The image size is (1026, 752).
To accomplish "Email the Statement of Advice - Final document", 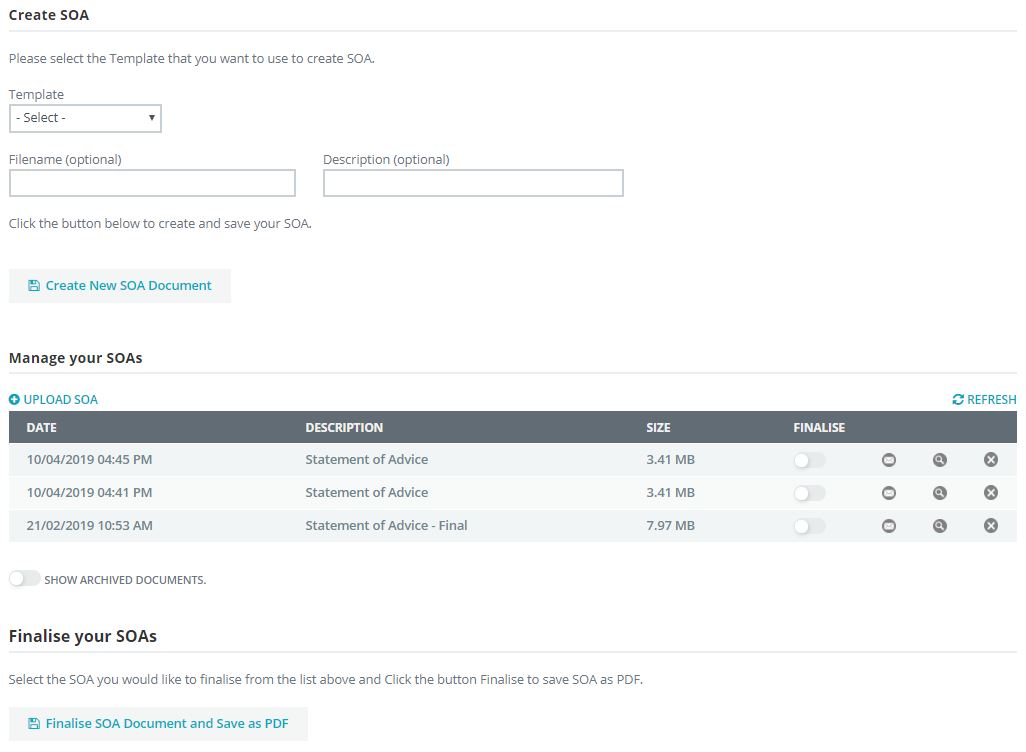I will click(888, 526).
